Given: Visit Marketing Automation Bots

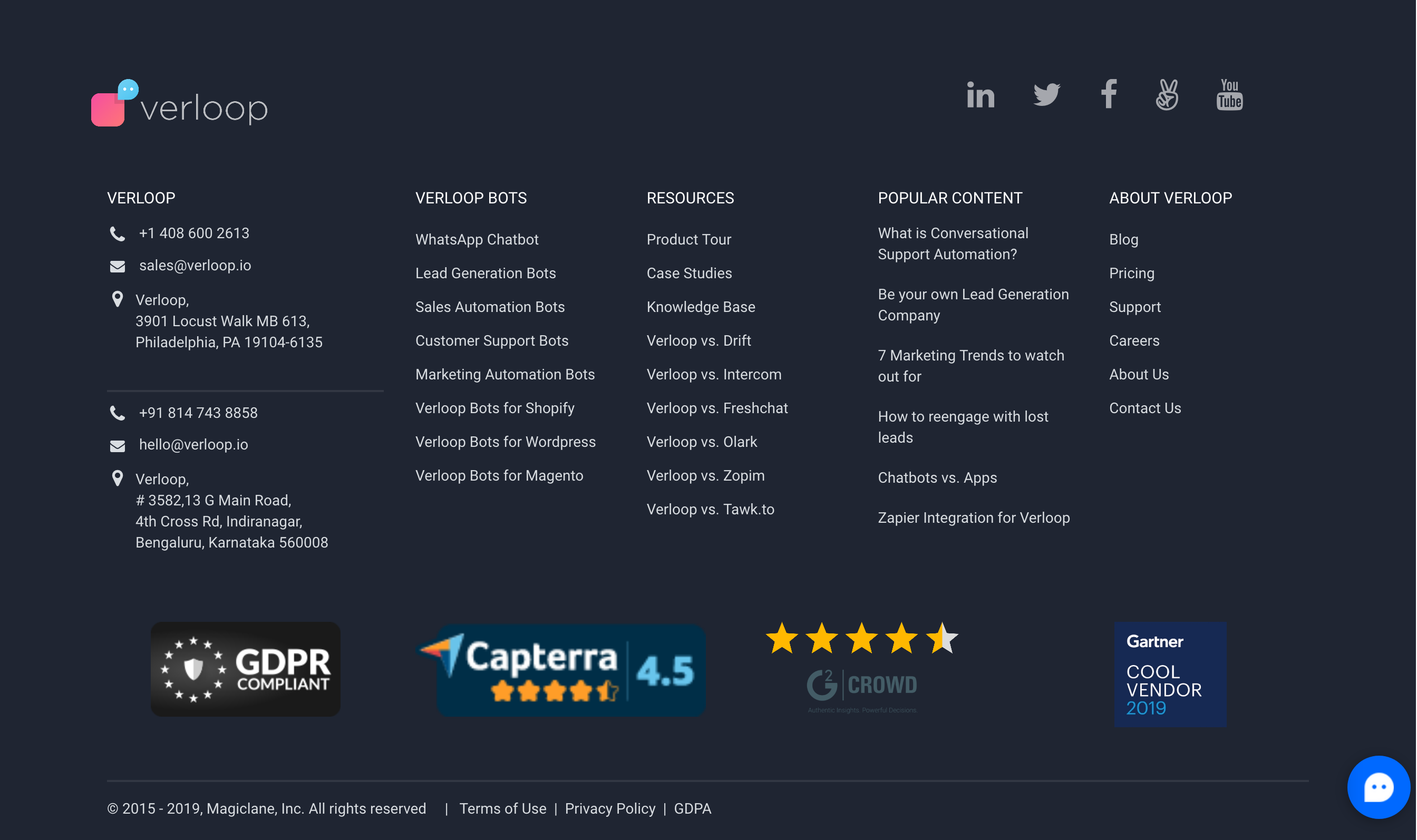Looking at the screenshot, I should [x=505, y=375].
